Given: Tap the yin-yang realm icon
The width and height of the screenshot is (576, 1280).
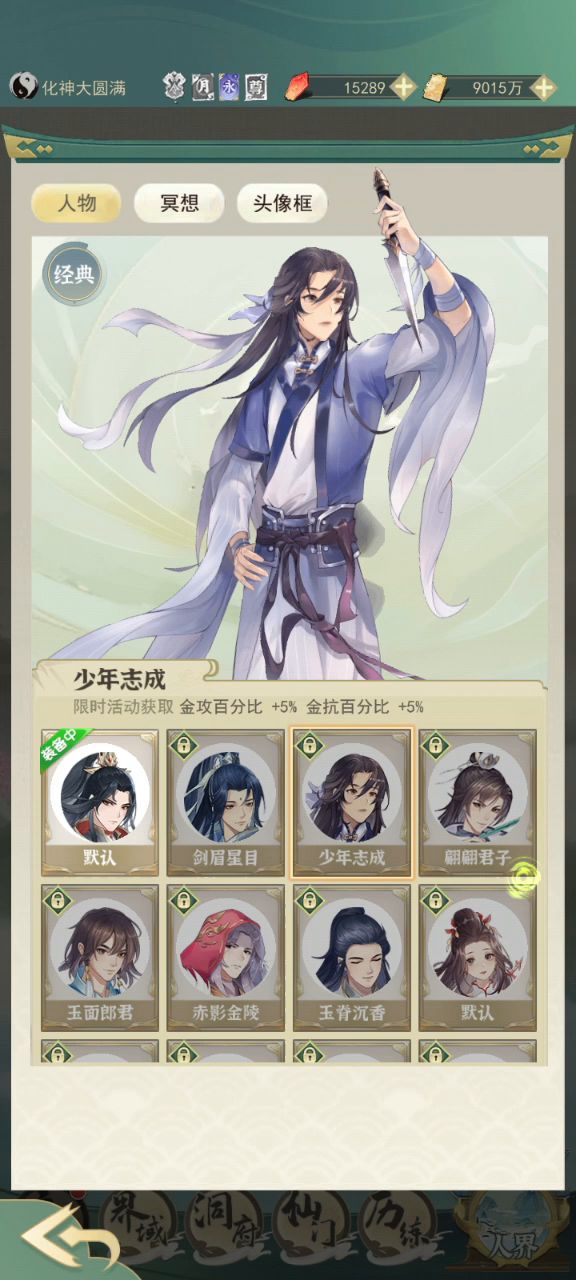Looking at the screenshot, I should click(23, 87).
